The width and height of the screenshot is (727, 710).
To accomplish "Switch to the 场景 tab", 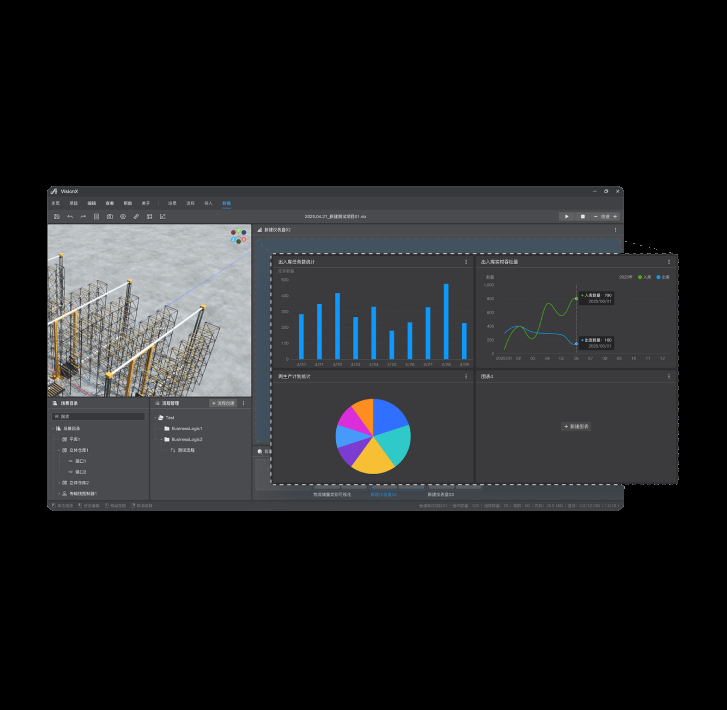I will click(x=172, y=203).
